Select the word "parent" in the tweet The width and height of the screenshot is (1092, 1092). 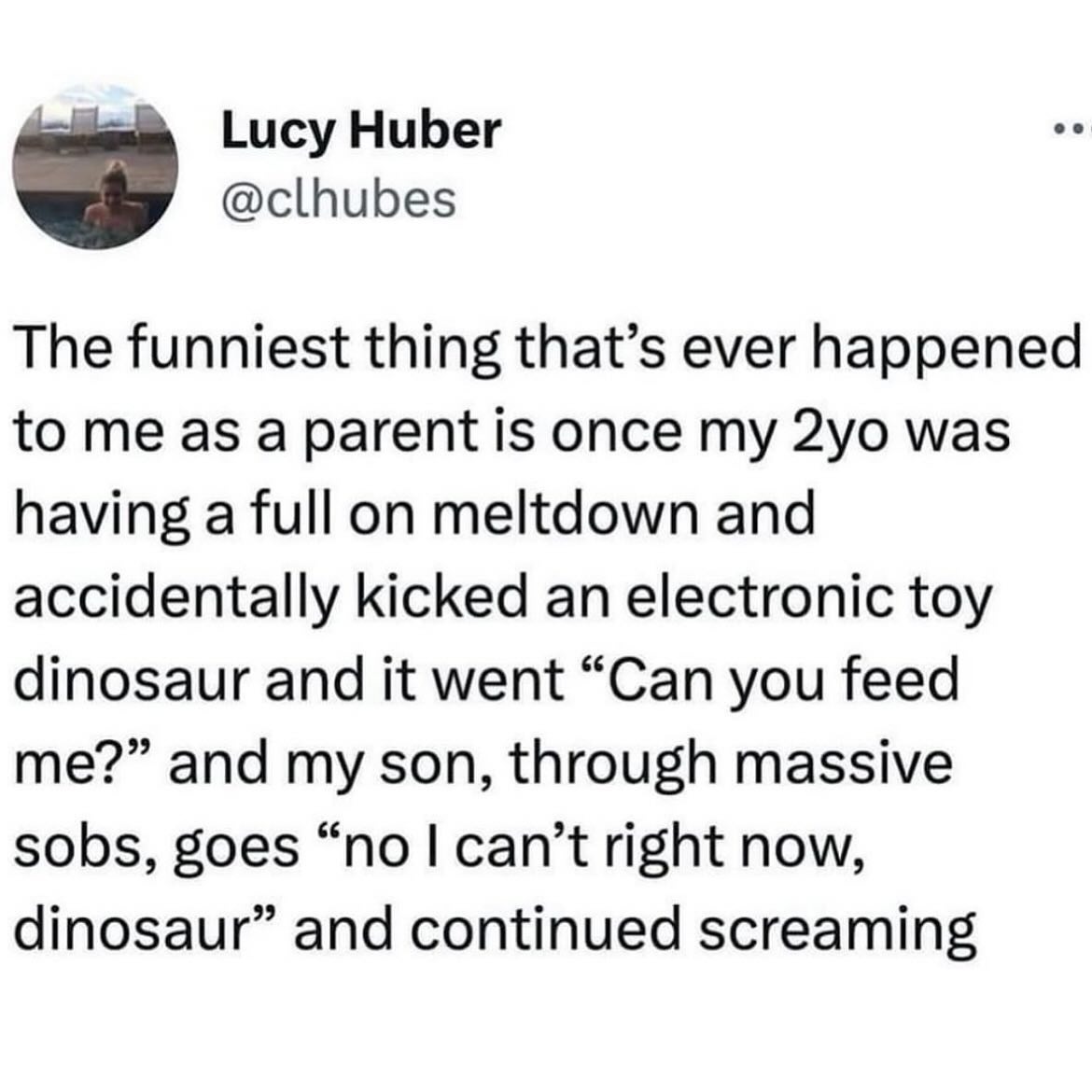tap(391, 433)
